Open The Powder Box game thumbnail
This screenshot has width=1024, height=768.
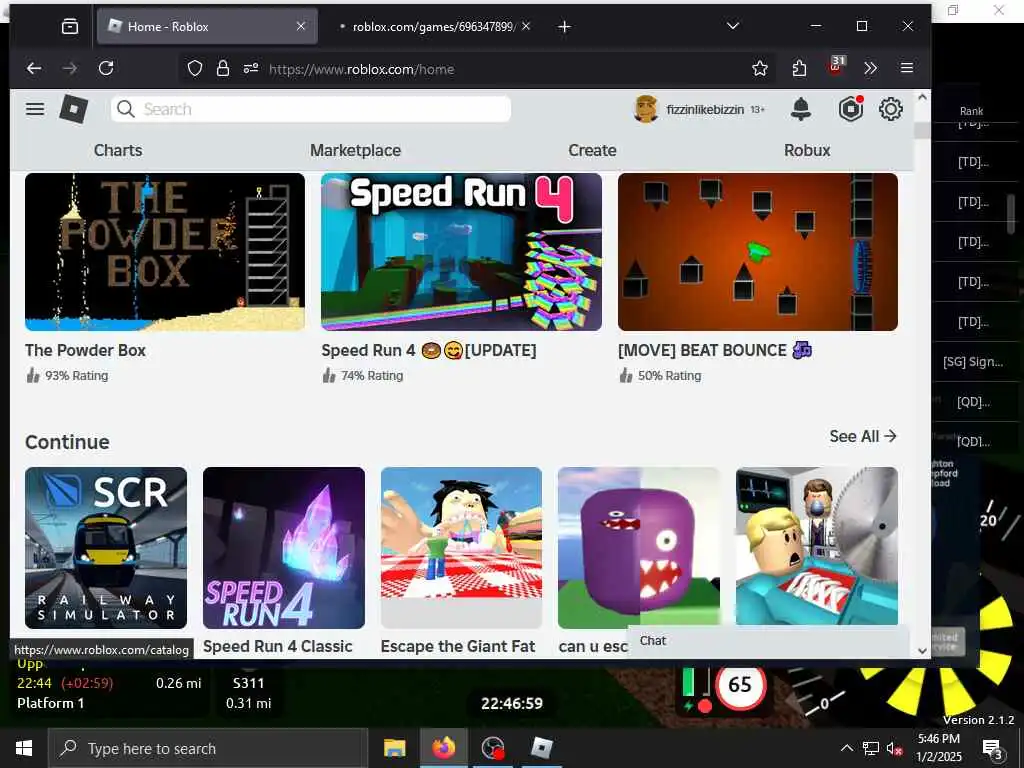click(165, 252)
